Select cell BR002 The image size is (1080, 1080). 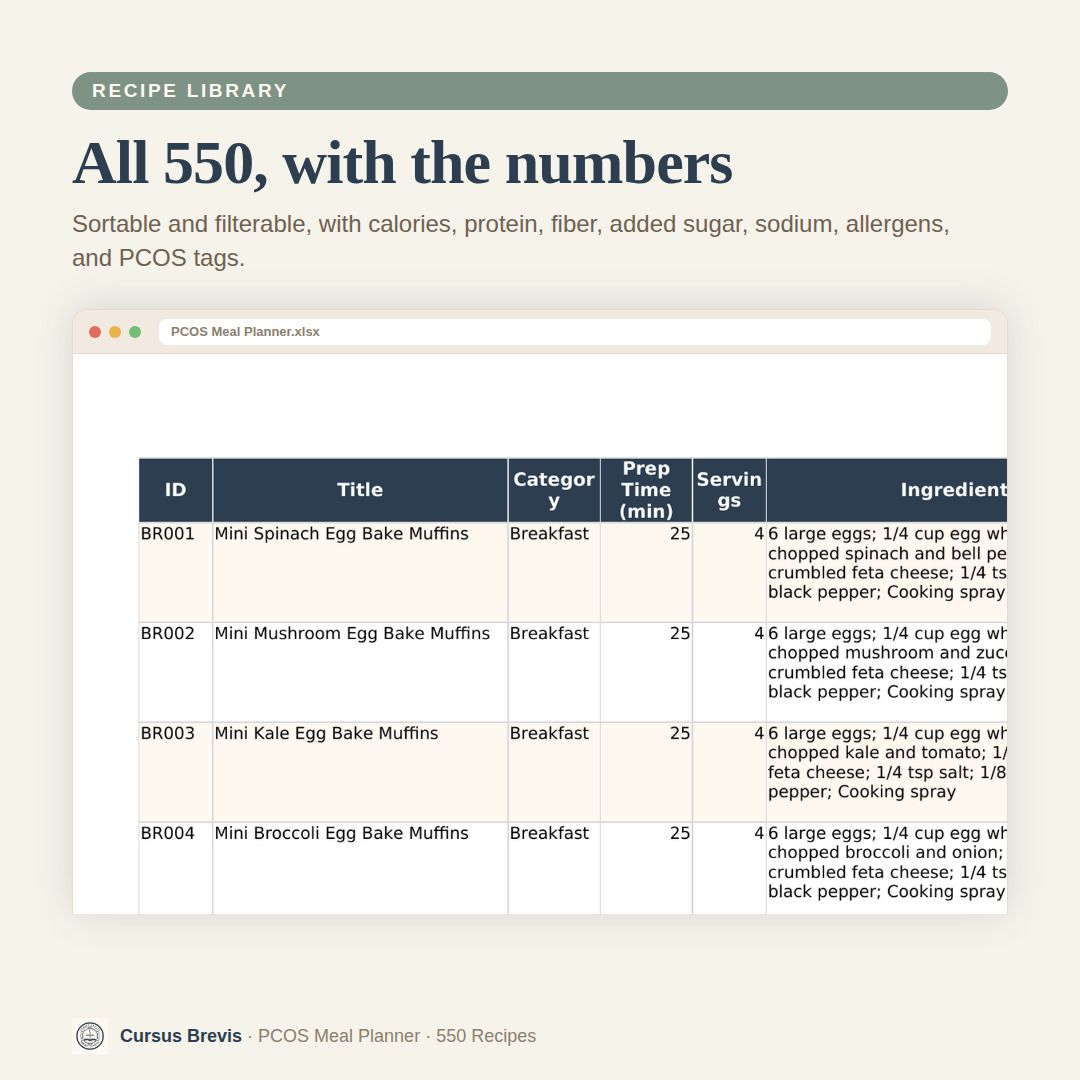[x=176, y=672]
